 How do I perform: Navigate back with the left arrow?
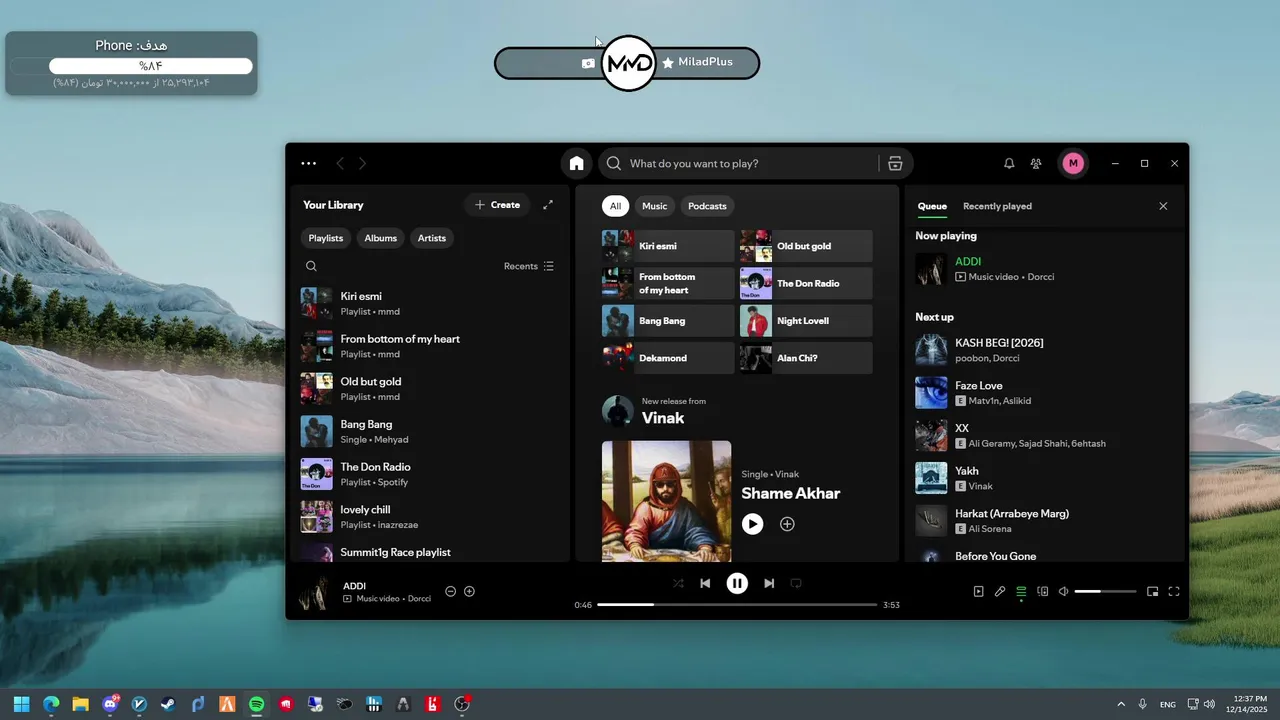coord(340,163)
